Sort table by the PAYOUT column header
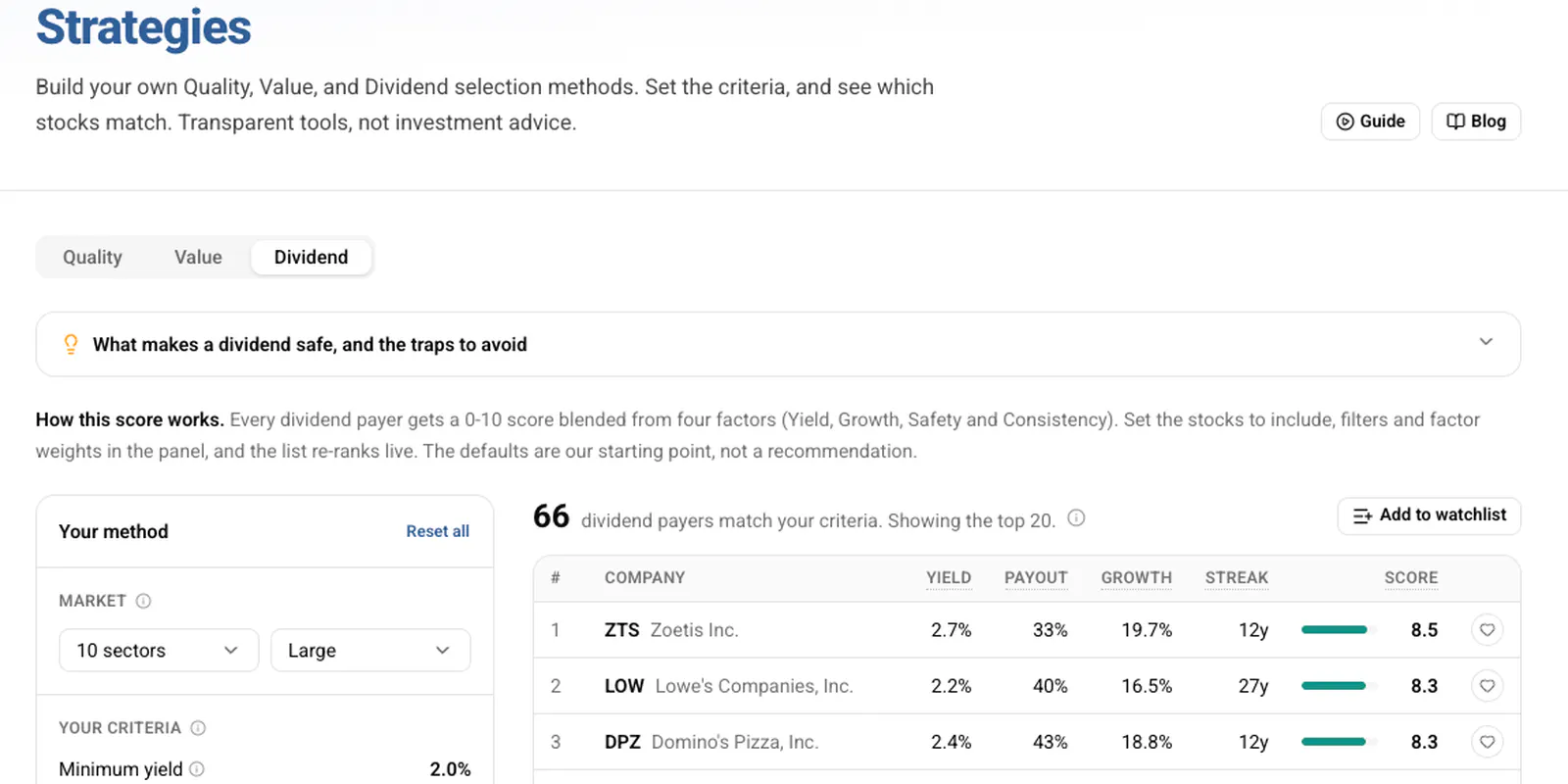Viewport: 1568px width, 784px height. pos(1036,578)
